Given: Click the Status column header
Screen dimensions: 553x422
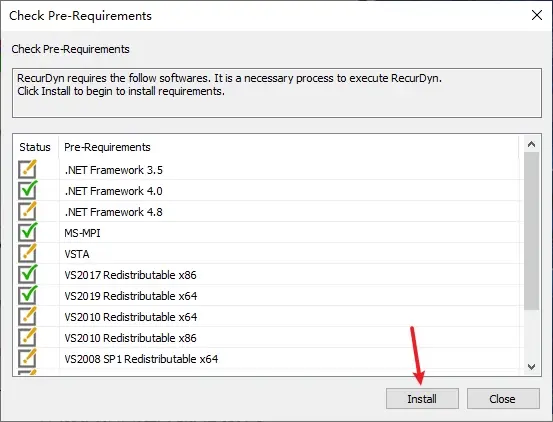Looking at the screenshot, I should click(35, 147).
